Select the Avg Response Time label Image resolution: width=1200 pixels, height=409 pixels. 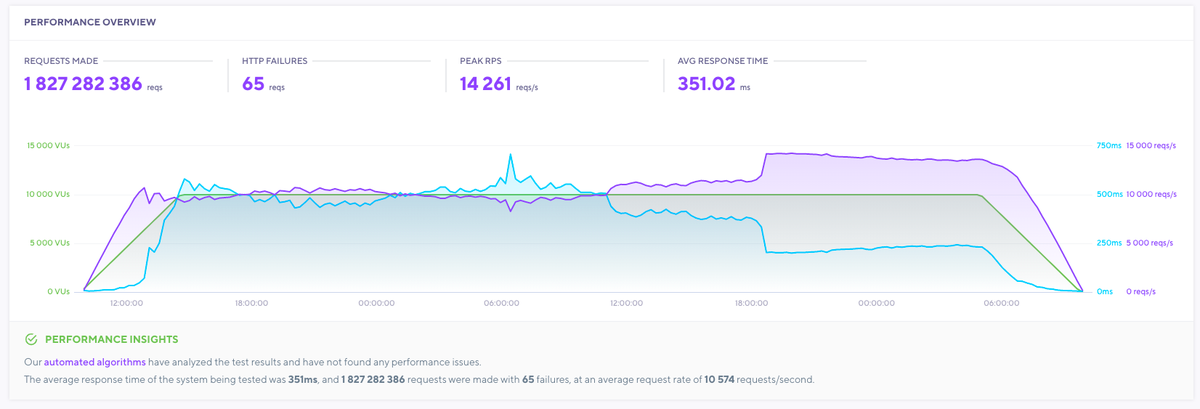[x=723, y=61]
